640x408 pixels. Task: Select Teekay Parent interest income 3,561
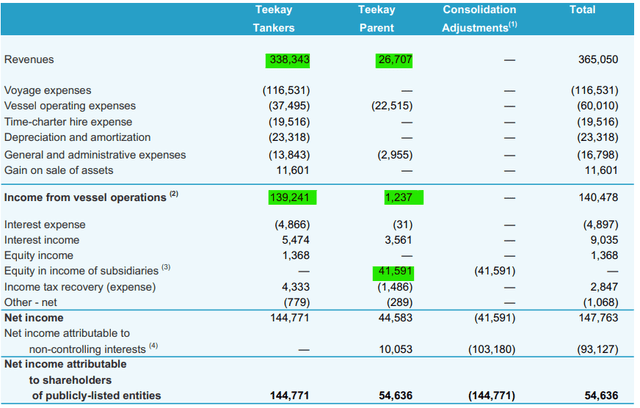[x=398, y=240]
